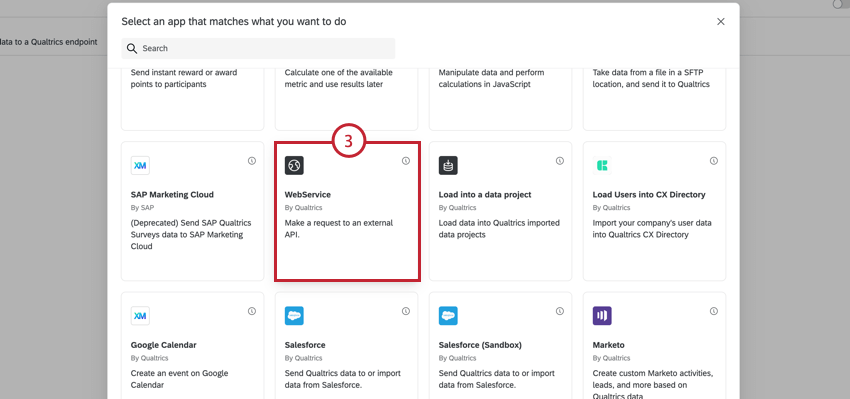Click the SAP Marketing Cloud XM logo icon
Screen dimensions: 850x399
pos(140,165)
